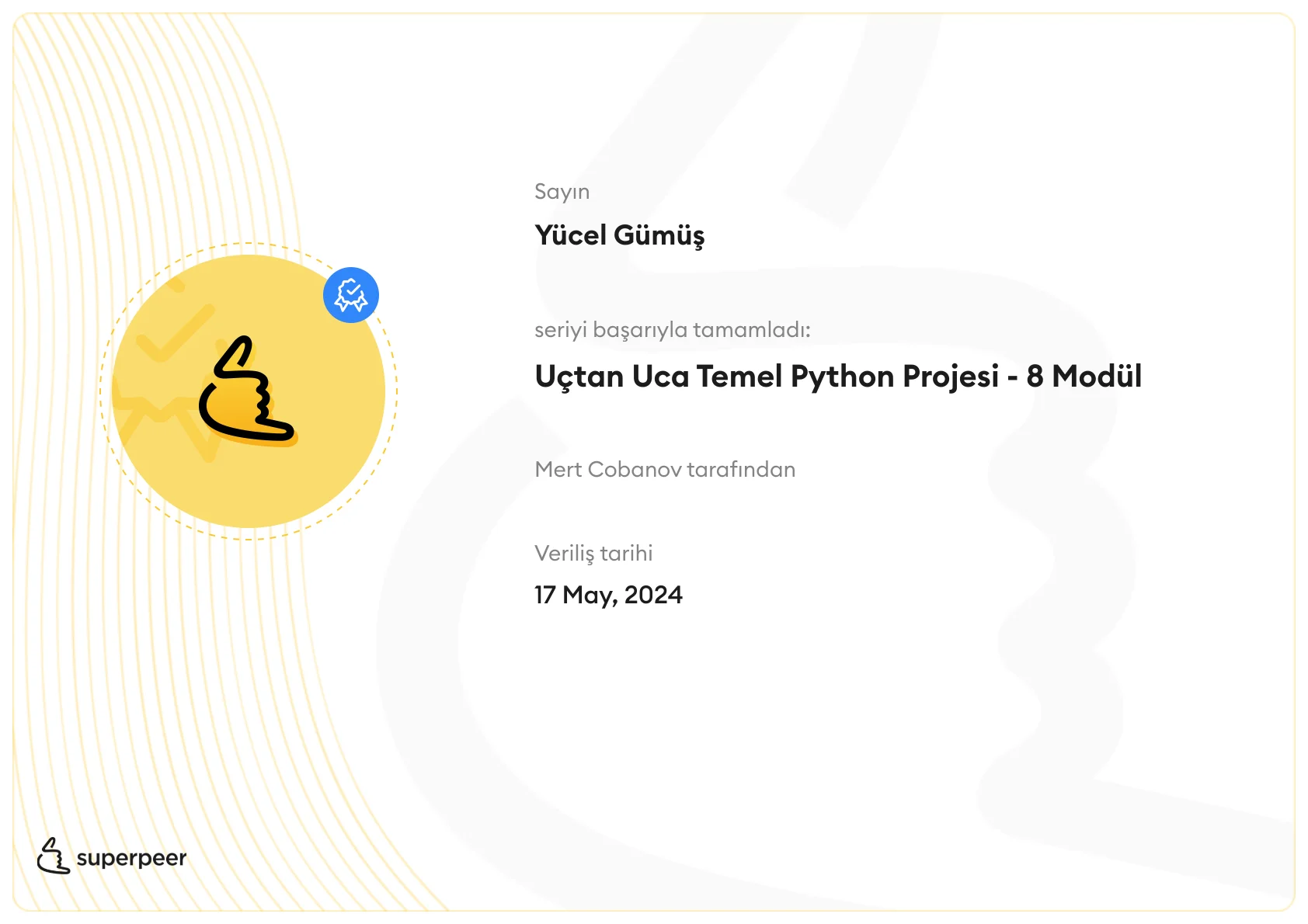Click the superpeer hand logo icon
The height and width of the screenshot is (924, 1308).
[53, 856]
